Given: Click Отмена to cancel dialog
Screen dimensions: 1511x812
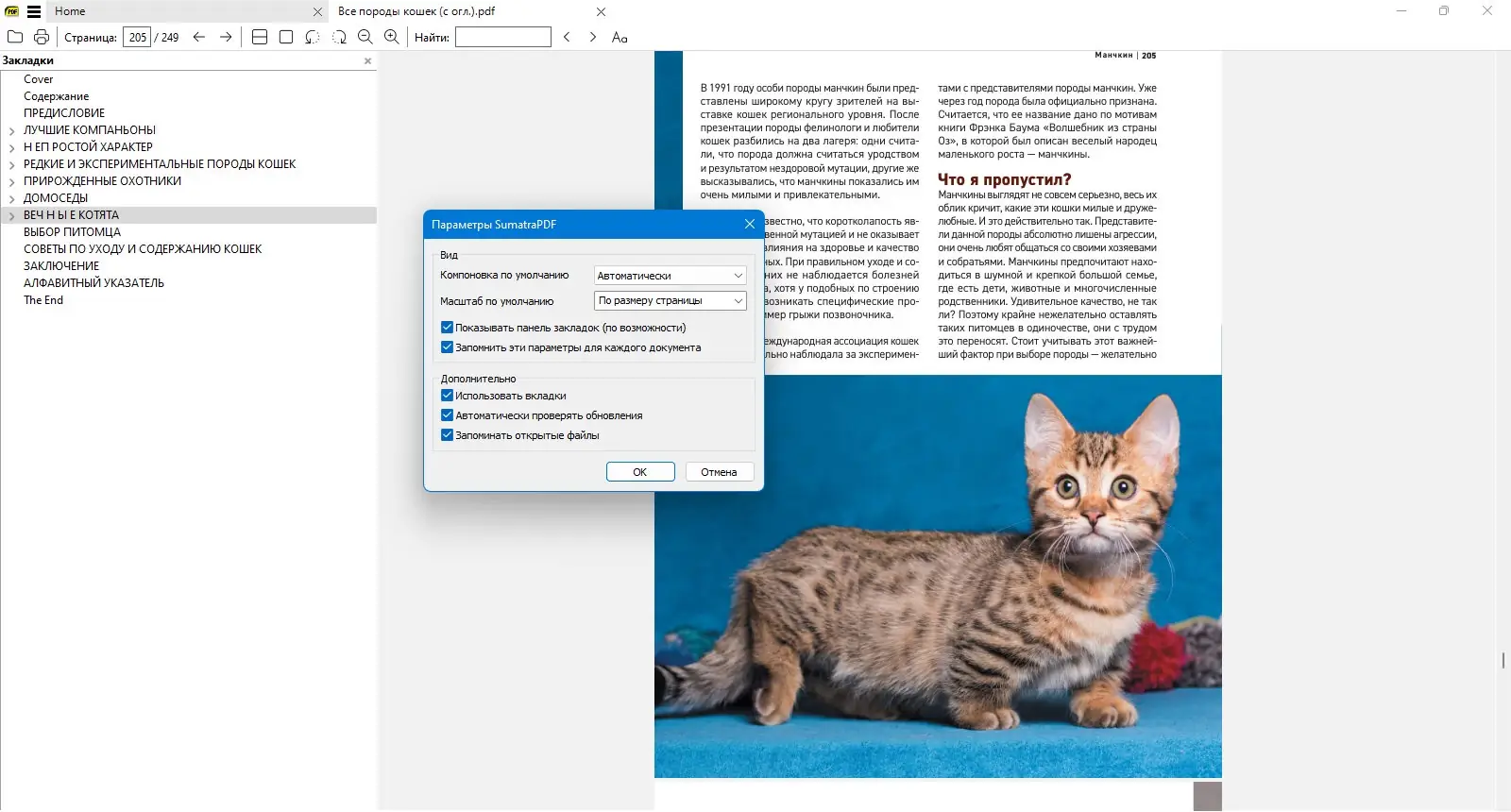Looking at the screenshot, I should pos(719,472).
